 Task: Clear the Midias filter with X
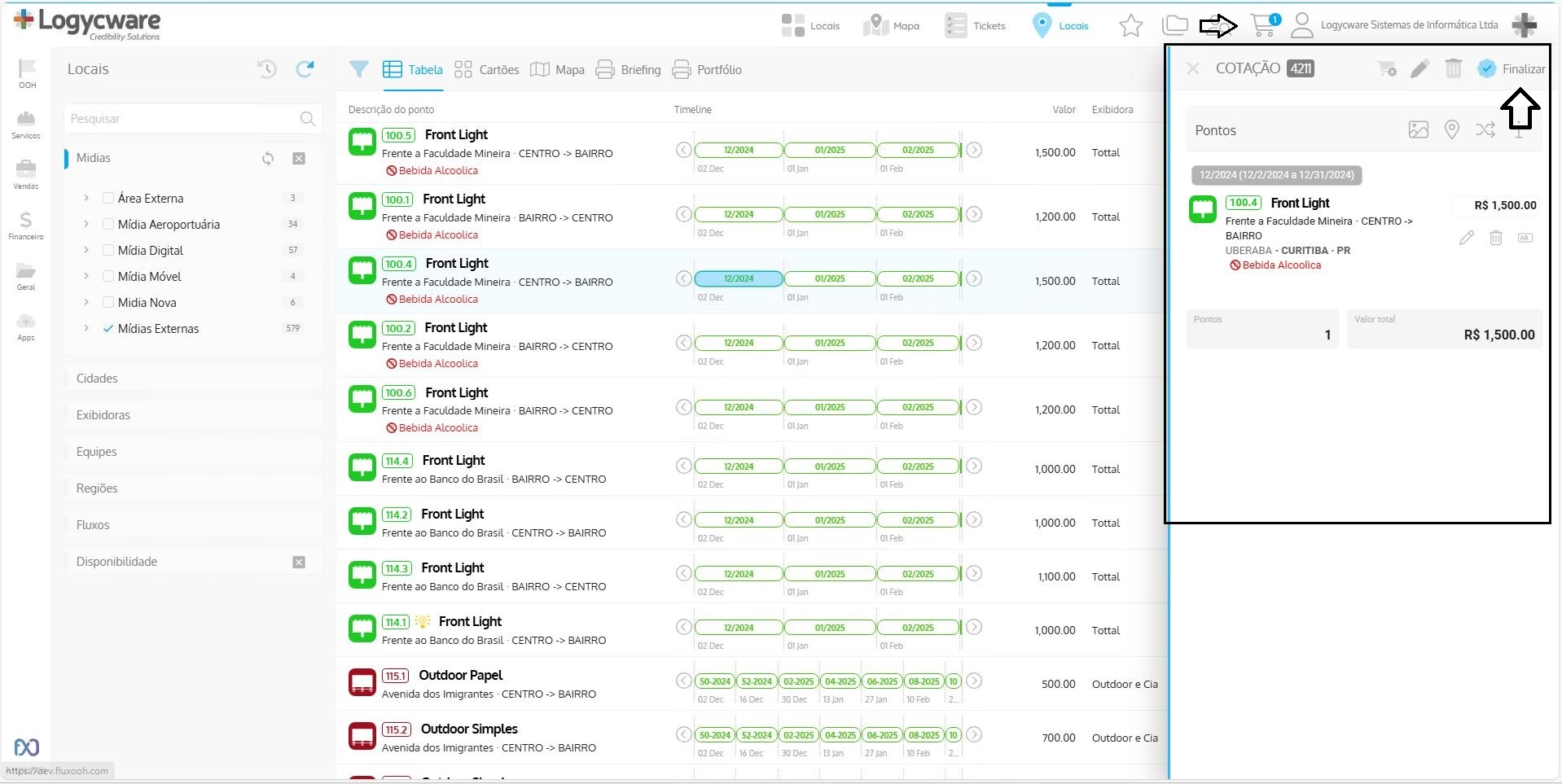tap(299, 158)
